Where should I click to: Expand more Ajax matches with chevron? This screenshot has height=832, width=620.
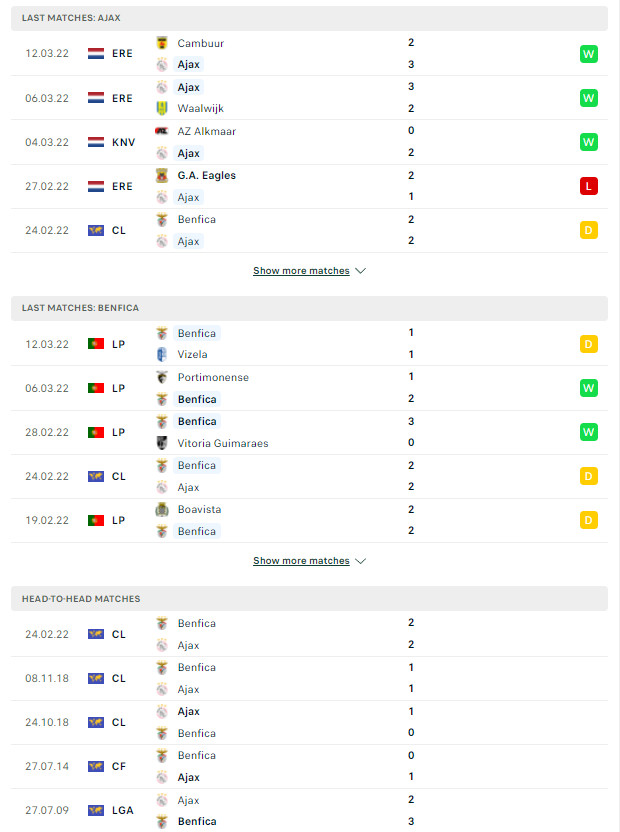click(x=361, y=271)
